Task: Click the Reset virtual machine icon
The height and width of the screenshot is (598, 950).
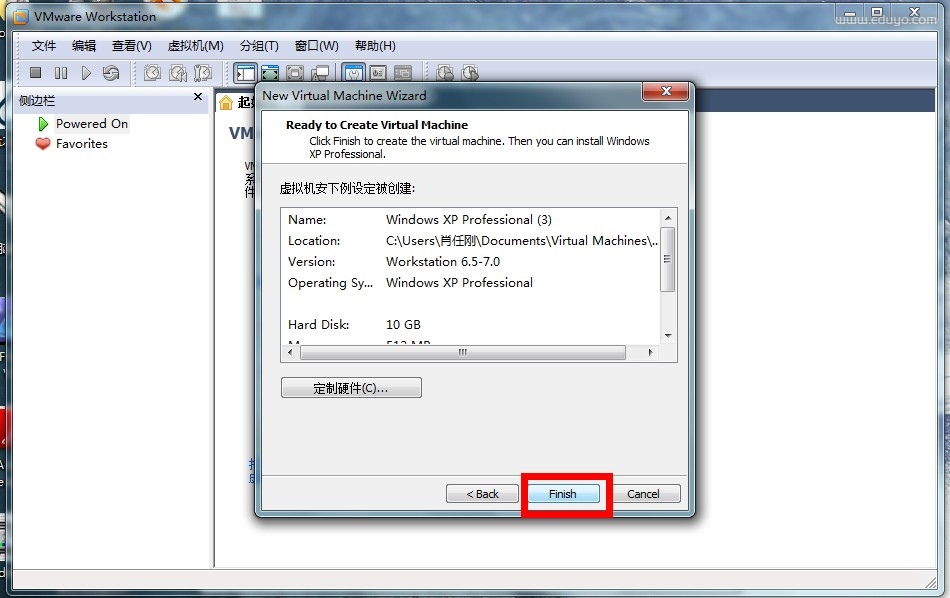Action: 111,73
